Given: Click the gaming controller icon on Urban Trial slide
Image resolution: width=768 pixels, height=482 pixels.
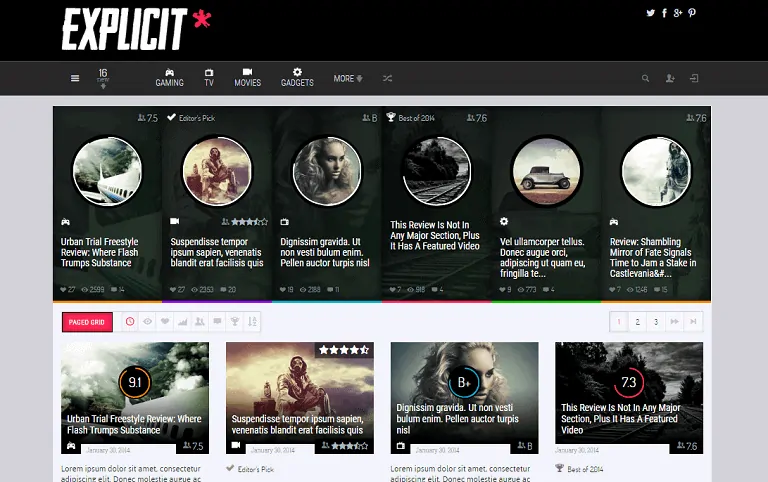Looking at the screenshot, I should pyautogui.click(x=65, y=222).
